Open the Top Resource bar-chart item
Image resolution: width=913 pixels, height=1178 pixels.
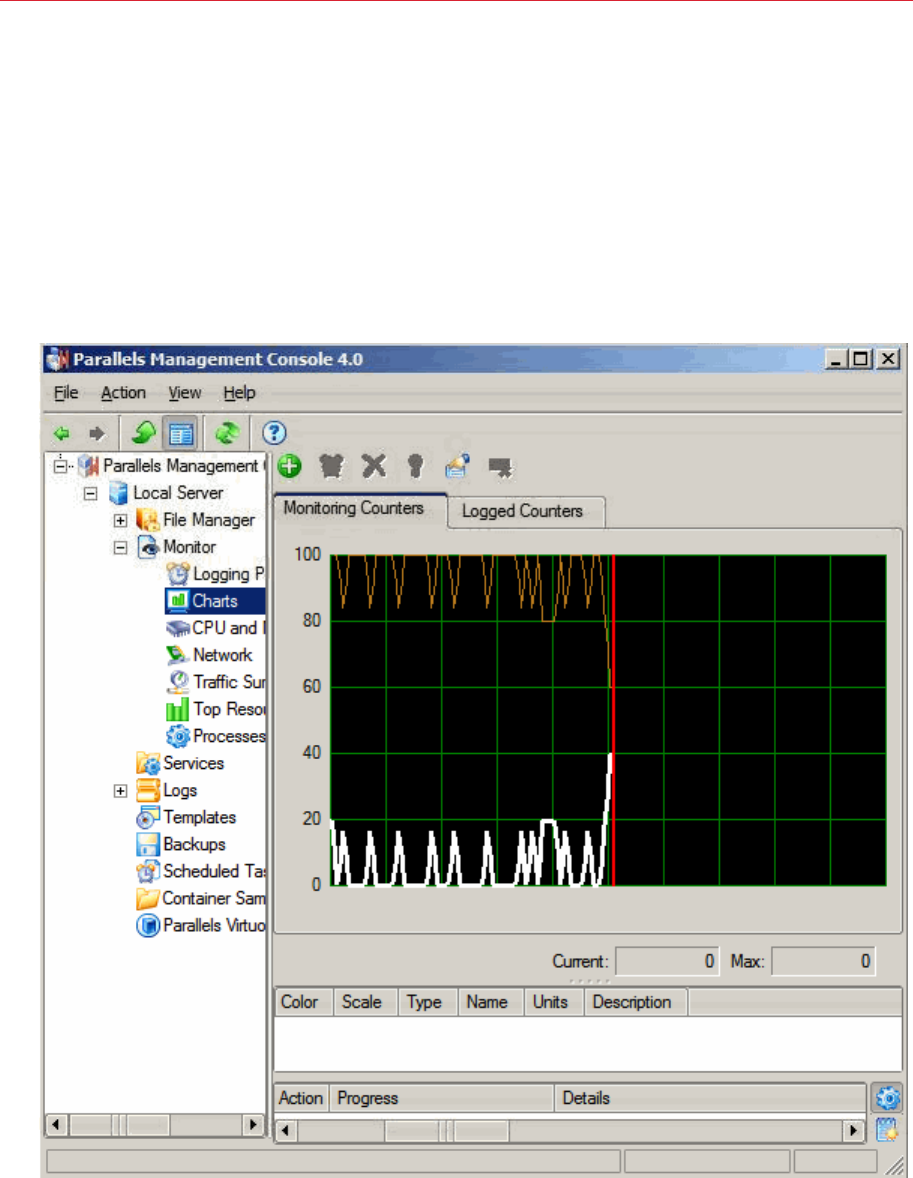pos(177,709)
